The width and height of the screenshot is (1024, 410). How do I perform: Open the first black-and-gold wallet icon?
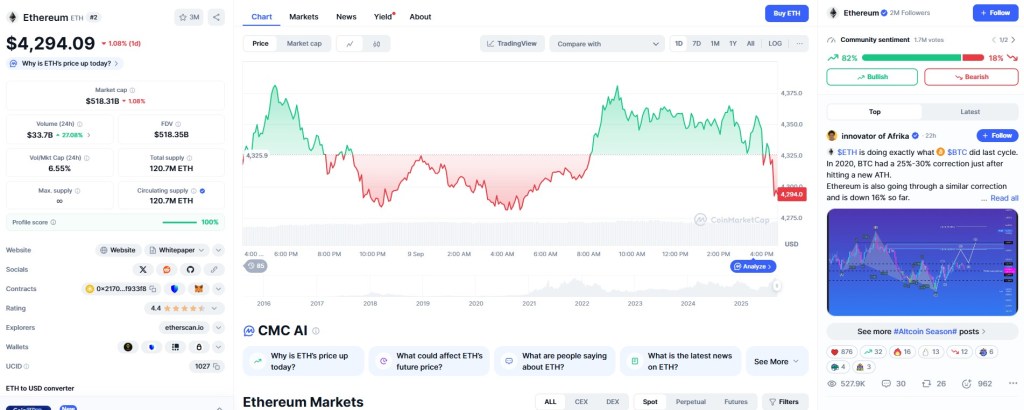pos(128,347)
